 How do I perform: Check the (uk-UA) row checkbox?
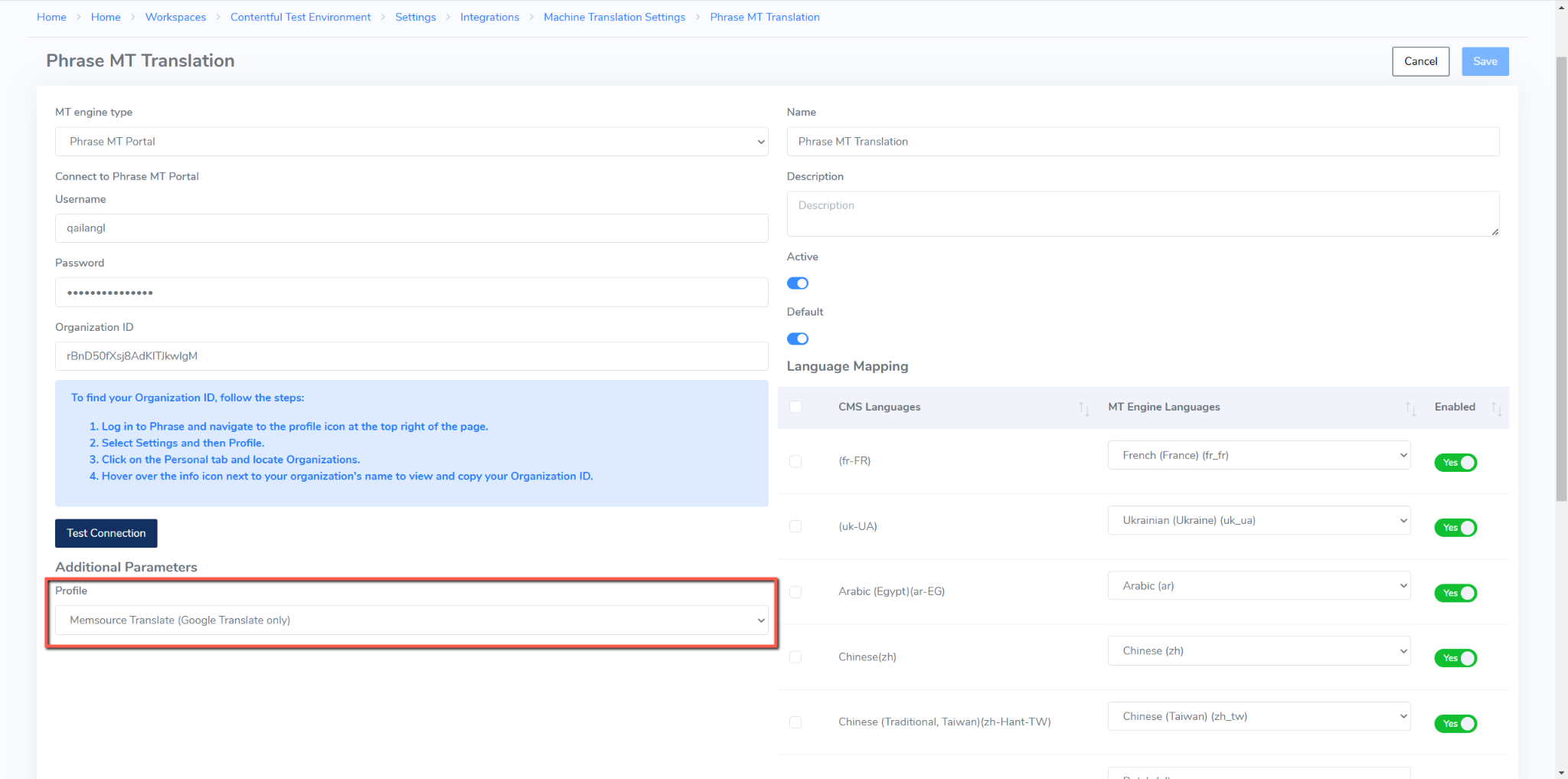pyautogui.click(x=795, y=526)
